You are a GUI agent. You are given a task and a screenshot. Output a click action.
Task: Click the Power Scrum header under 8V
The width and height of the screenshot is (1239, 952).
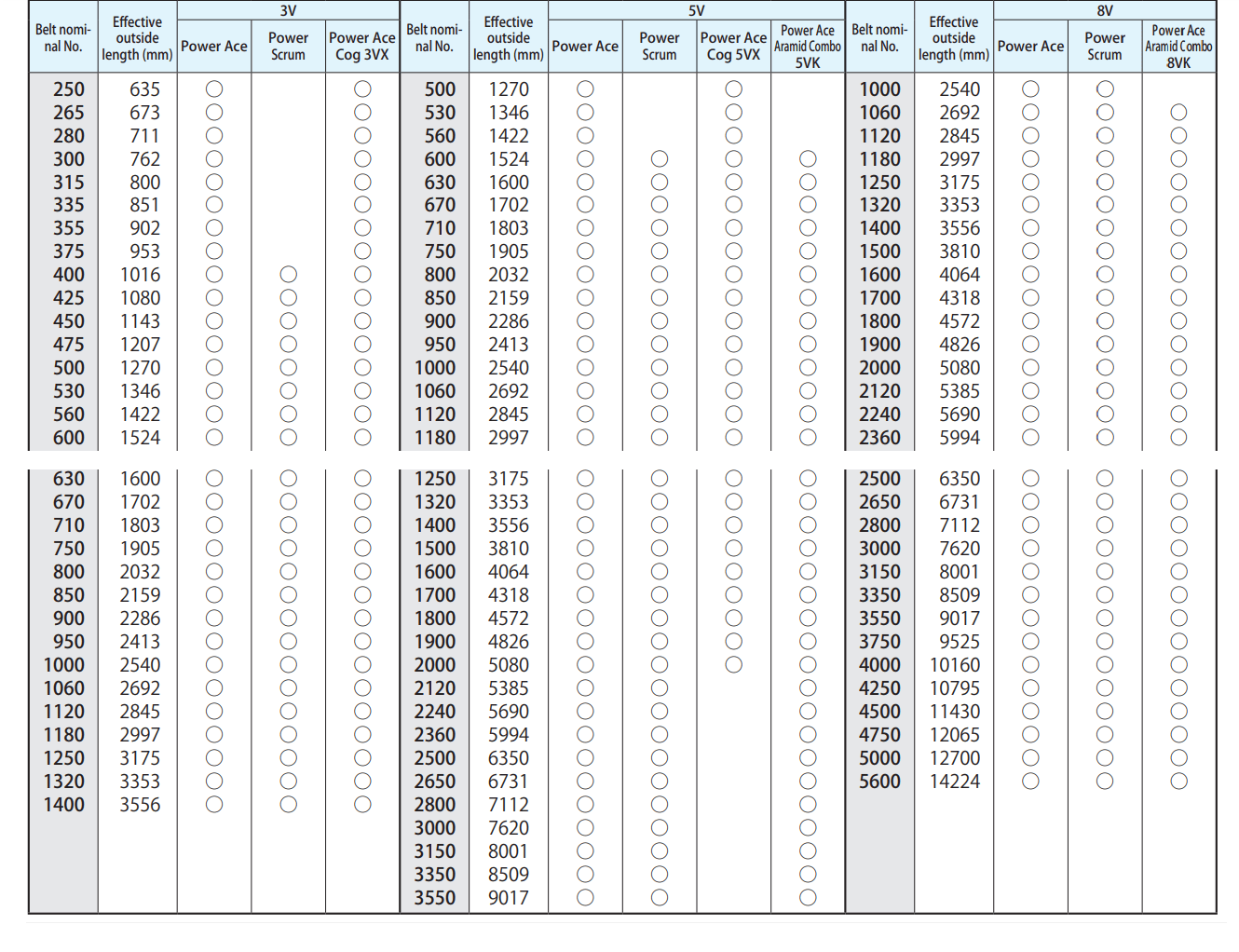click(1104, 46)
